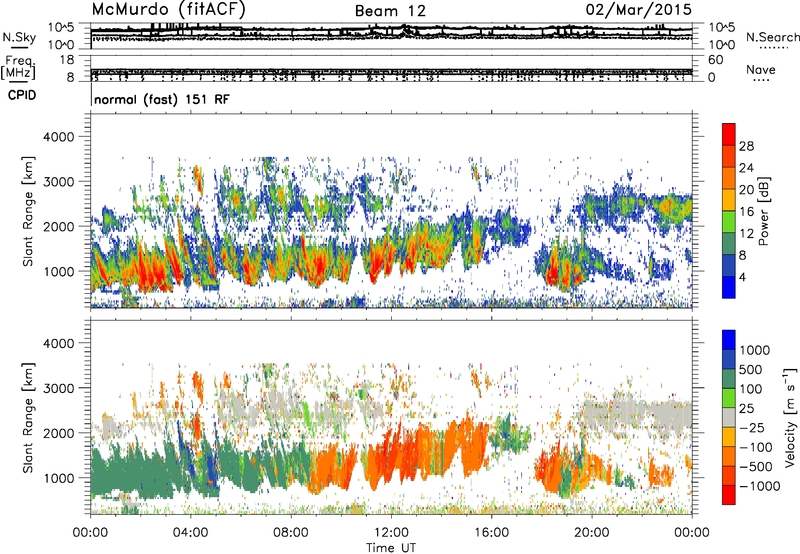Click the noise time series strip
This screenshot has width=800, height=554.
click(x=391, y=36)
